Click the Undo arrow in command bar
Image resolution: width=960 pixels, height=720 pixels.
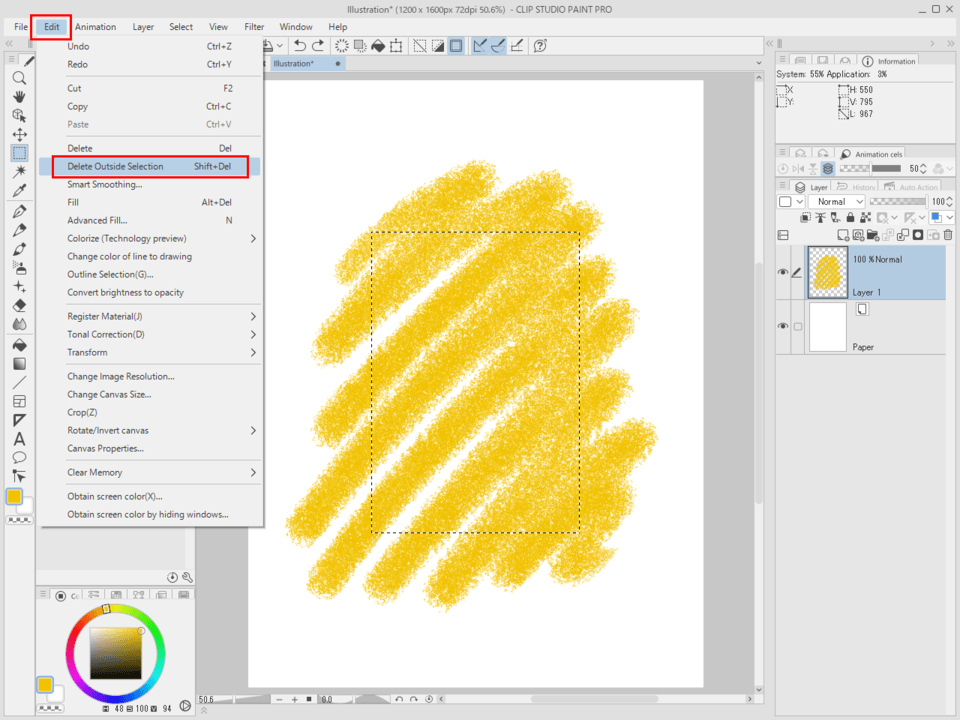[299, 46]
